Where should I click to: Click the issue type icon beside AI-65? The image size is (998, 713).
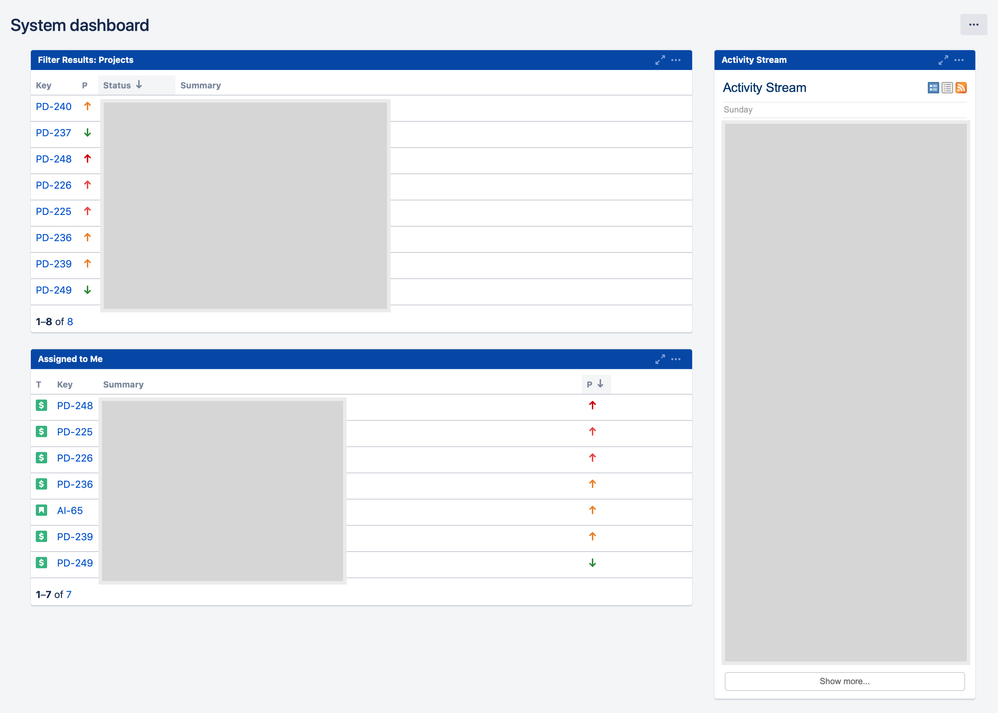point(41,510)
